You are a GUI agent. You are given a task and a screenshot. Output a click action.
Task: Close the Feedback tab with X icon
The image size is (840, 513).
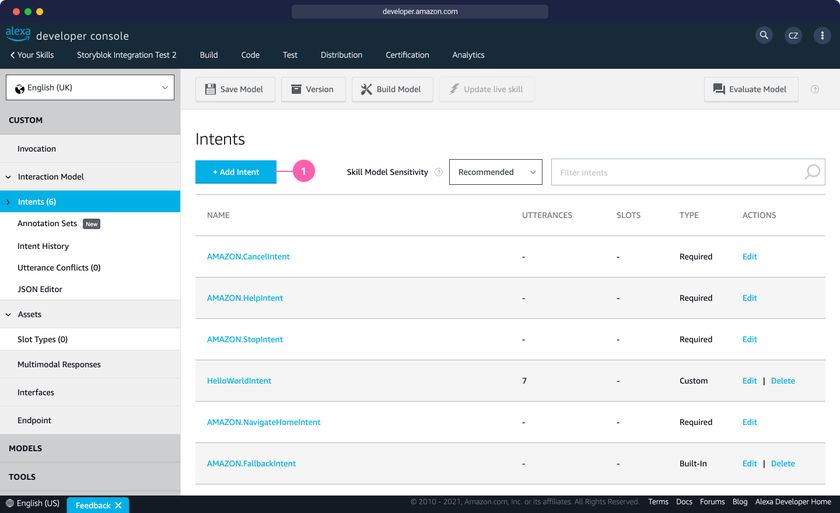(118, 505)
